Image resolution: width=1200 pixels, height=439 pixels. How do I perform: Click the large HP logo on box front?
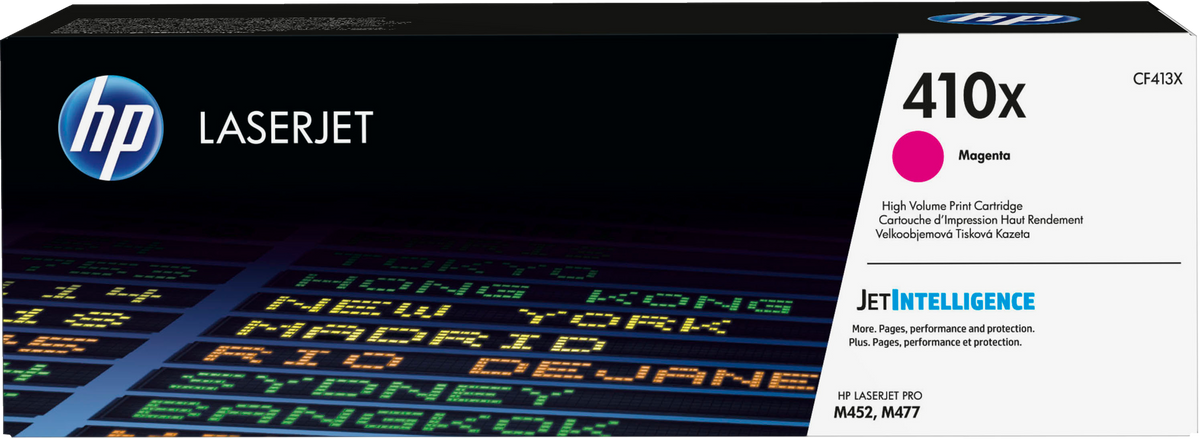[110, 128]
